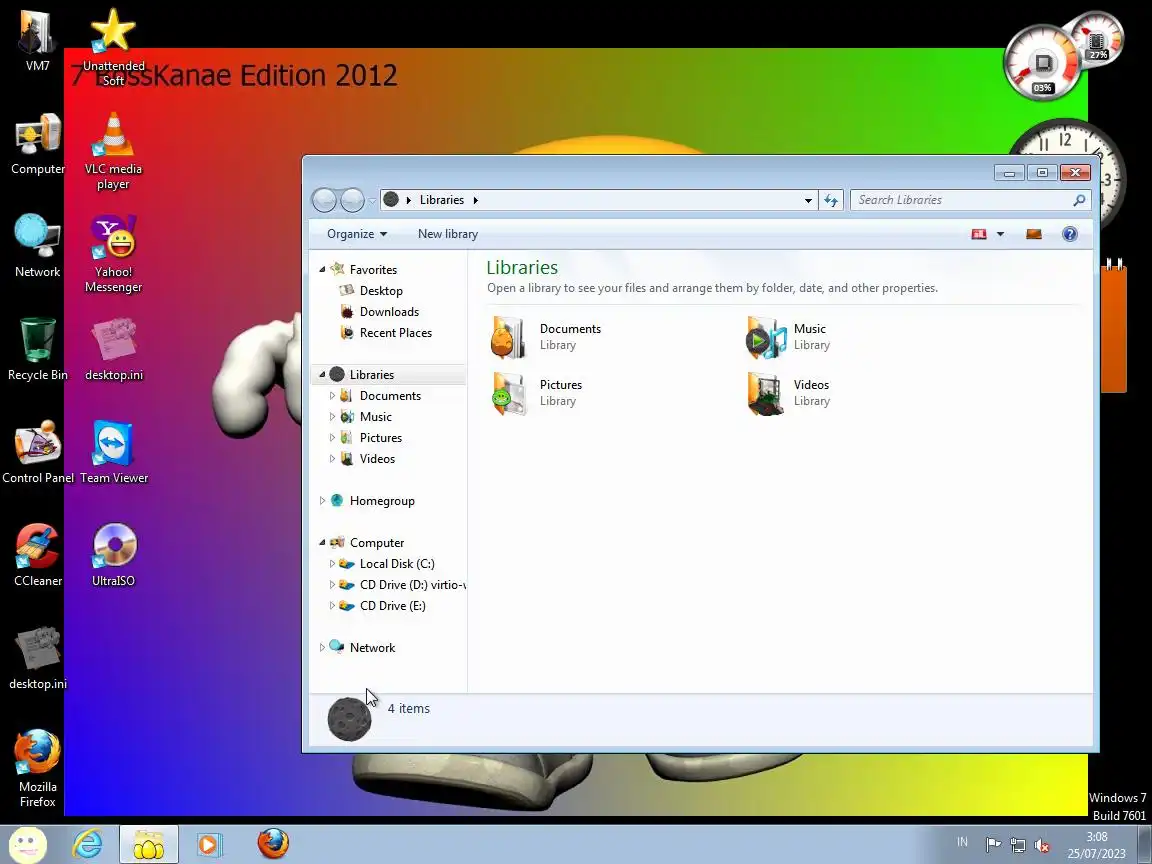Open the Start menu orb
Image resolution: width=1152 pixels, height=864 pixels.
[27, 844]
